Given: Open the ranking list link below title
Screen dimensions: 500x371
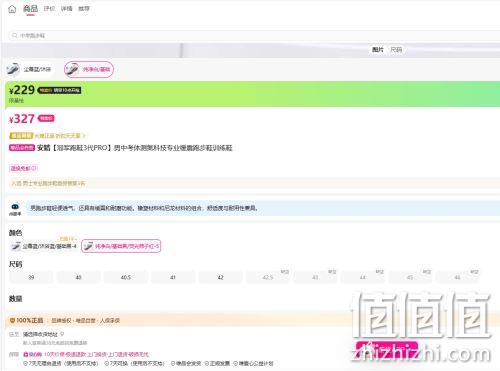Looking at the screenshot, I should coord(48,183).
